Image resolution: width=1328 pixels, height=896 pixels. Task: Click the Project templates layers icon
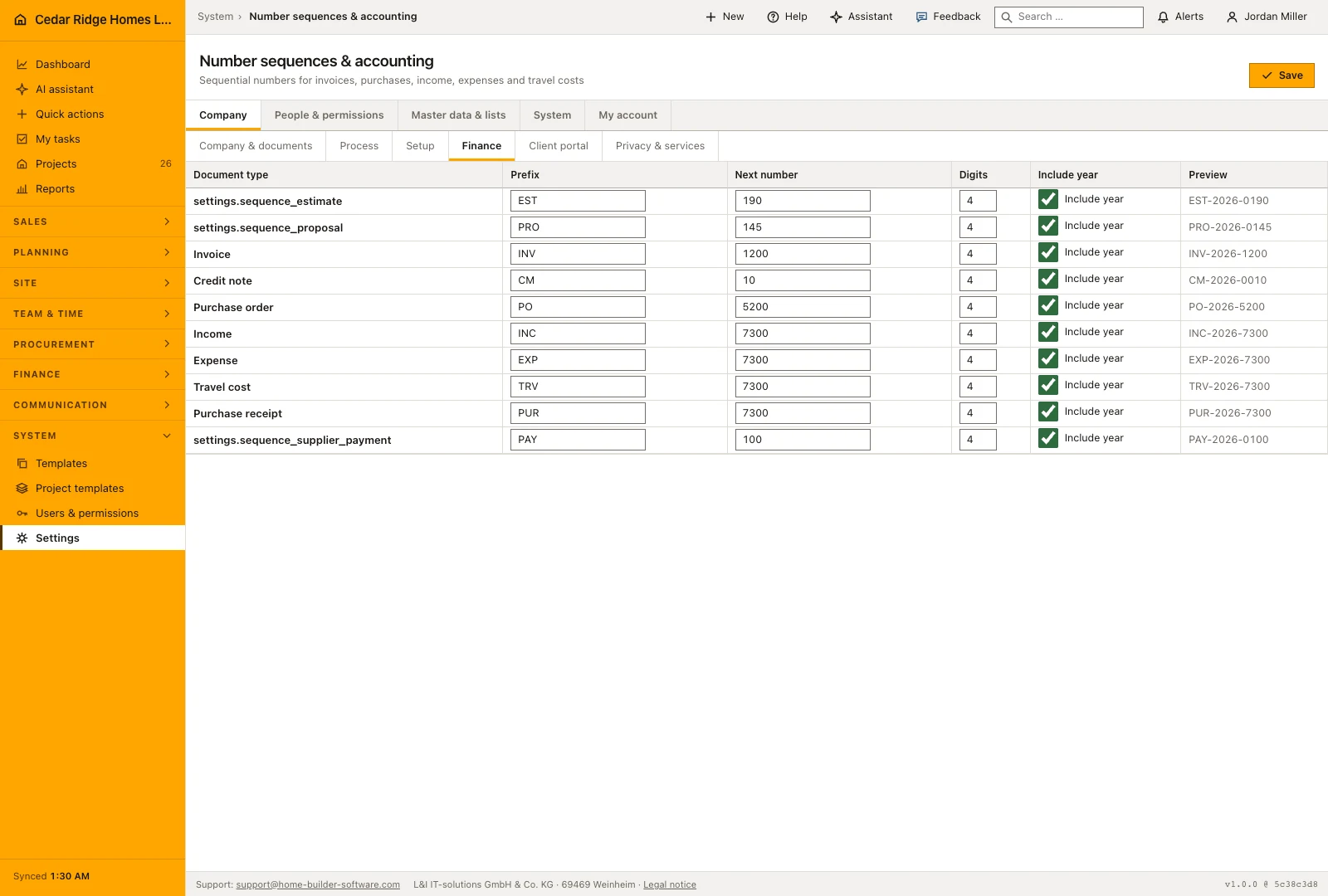[22, 489]
